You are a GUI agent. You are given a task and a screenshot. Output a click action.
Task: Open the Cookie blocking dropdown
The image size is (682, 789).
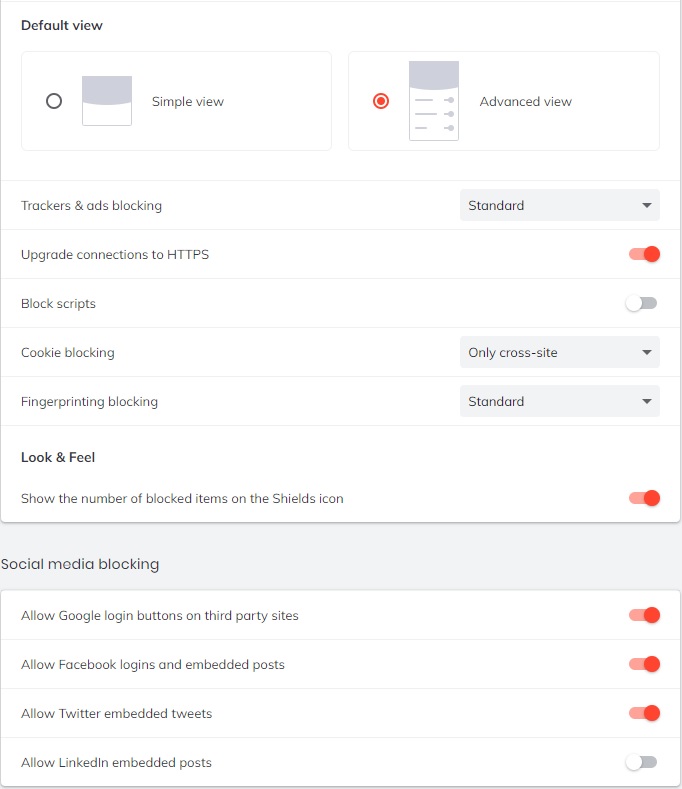coord(559,352)
